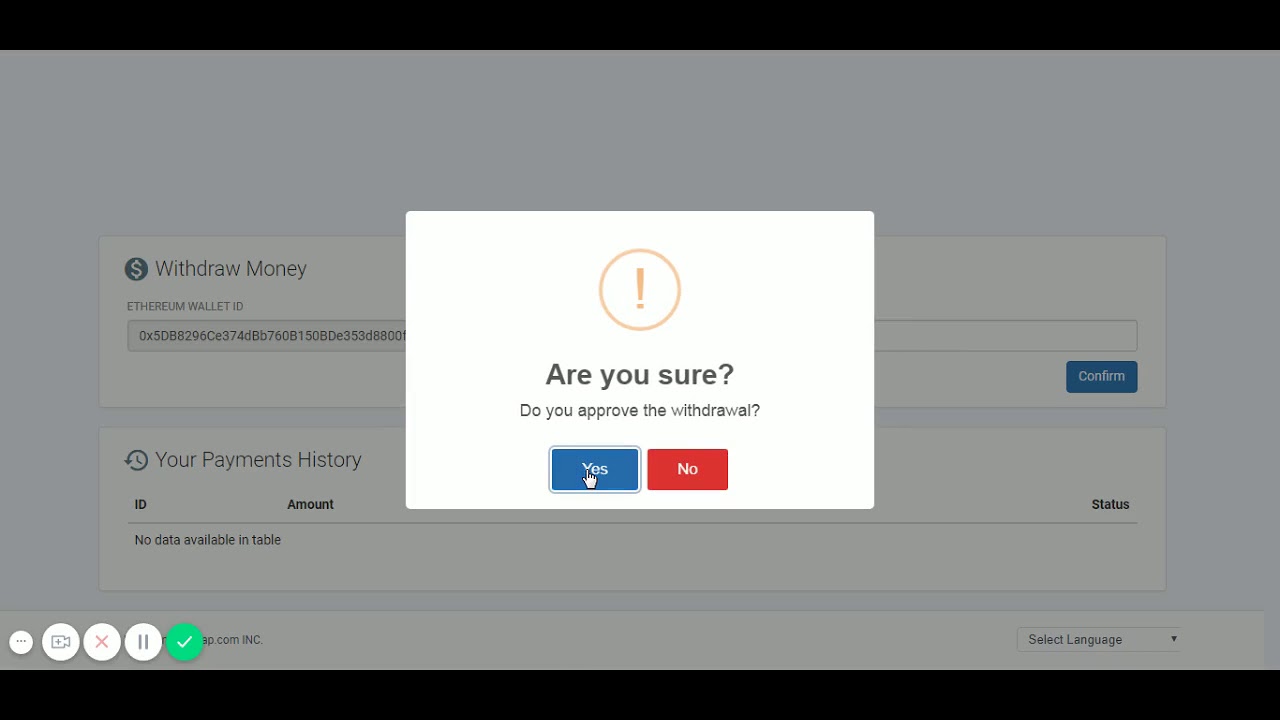This screenshot has height=720, width=1280.
Task: Sort by the Amount column header
Action: (x=310, y=504)
